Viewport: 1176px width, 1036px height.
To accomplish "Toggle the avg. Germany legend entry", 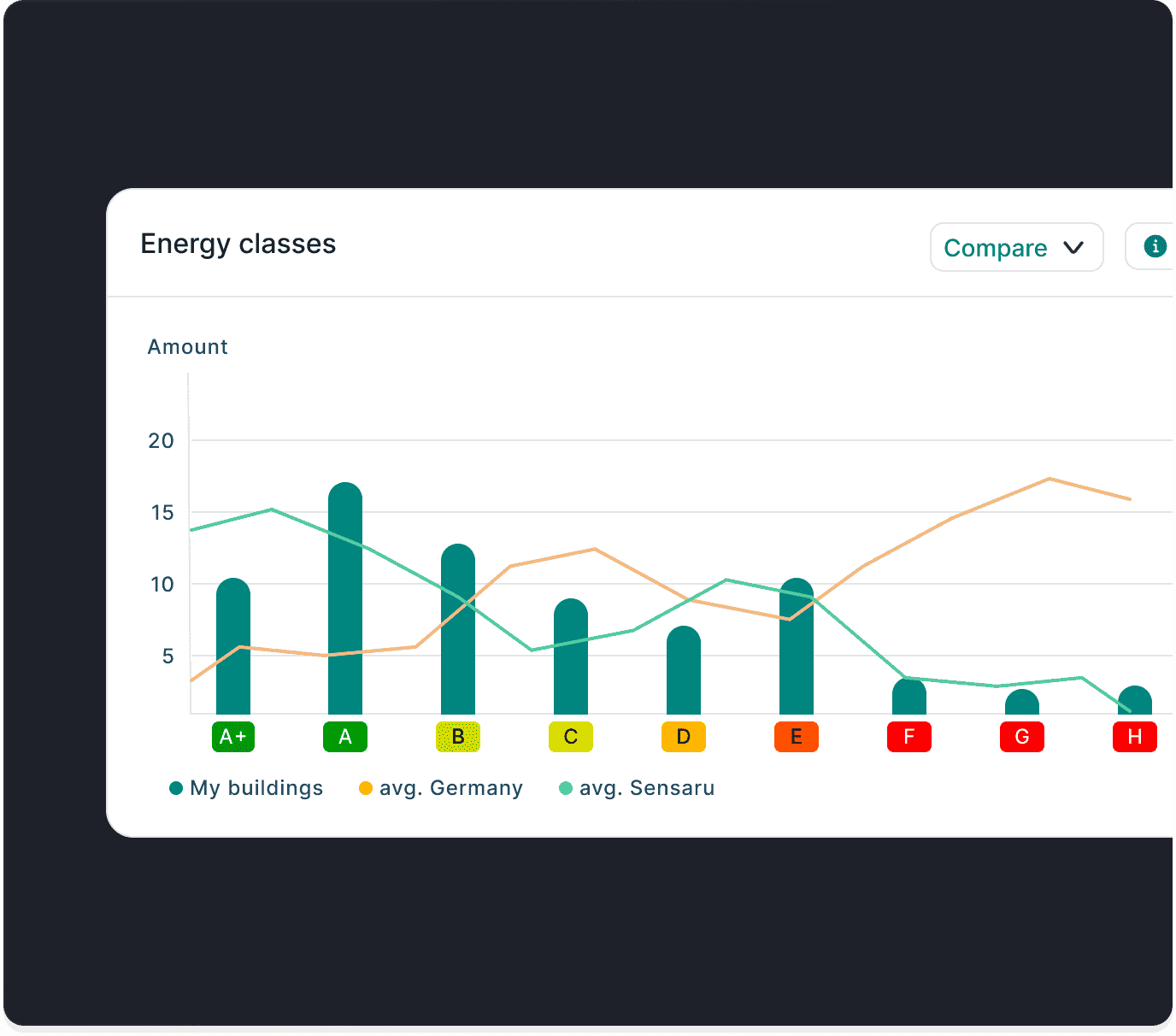I will 441,788.
